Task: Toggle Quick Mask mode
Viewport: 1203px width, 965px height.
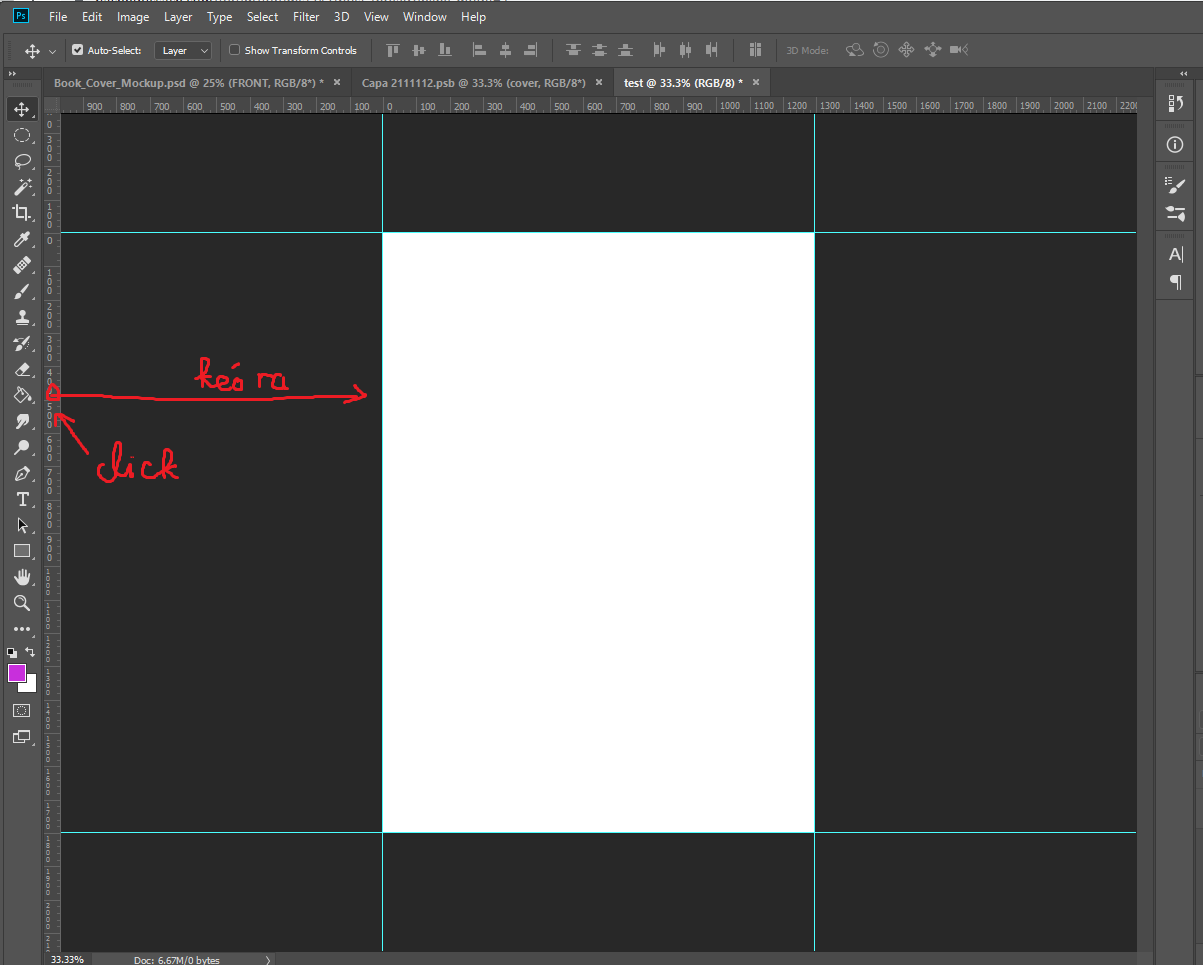Action: (21, 710)
